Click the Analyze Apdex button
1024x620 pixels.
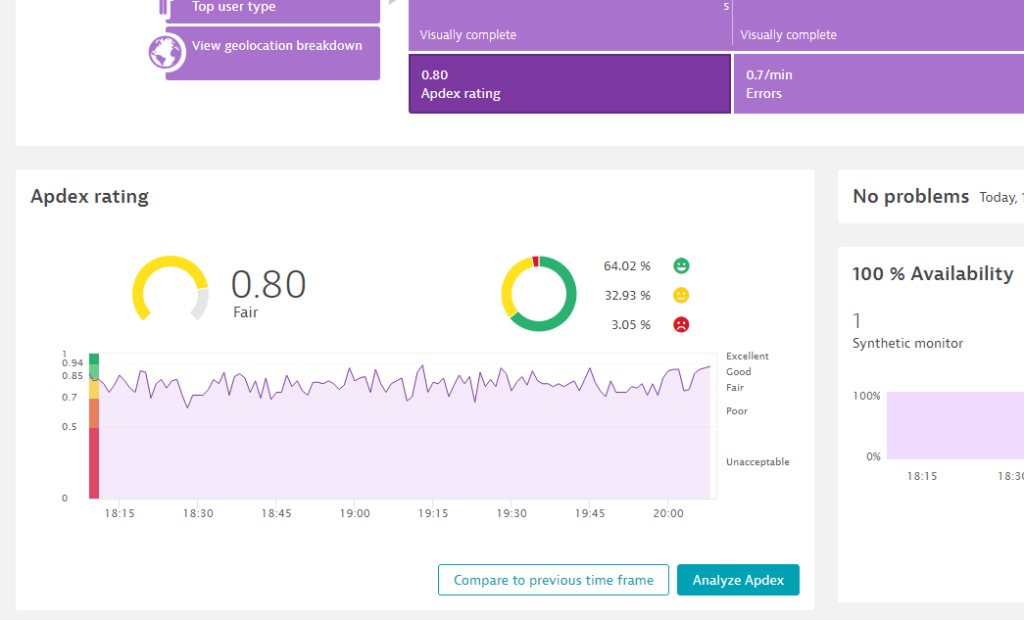pos(738,580)
